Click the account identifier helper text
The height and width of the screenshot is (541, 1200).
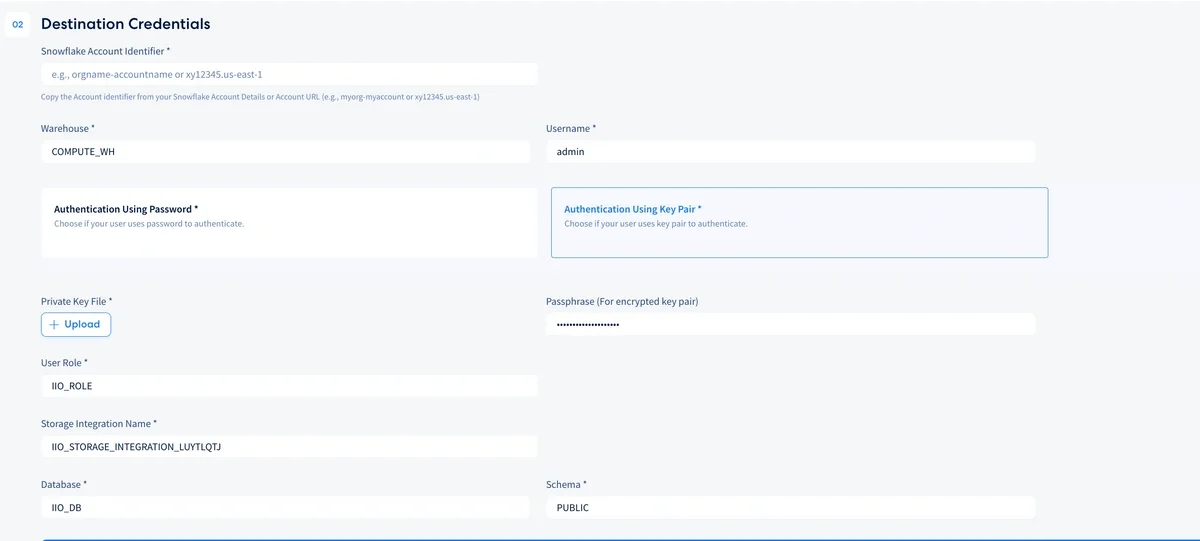[x=260, y=97]
